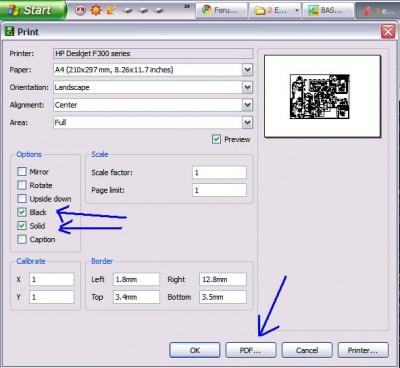
Task: Open the Paper size dropdown
Action: (247, 70)
